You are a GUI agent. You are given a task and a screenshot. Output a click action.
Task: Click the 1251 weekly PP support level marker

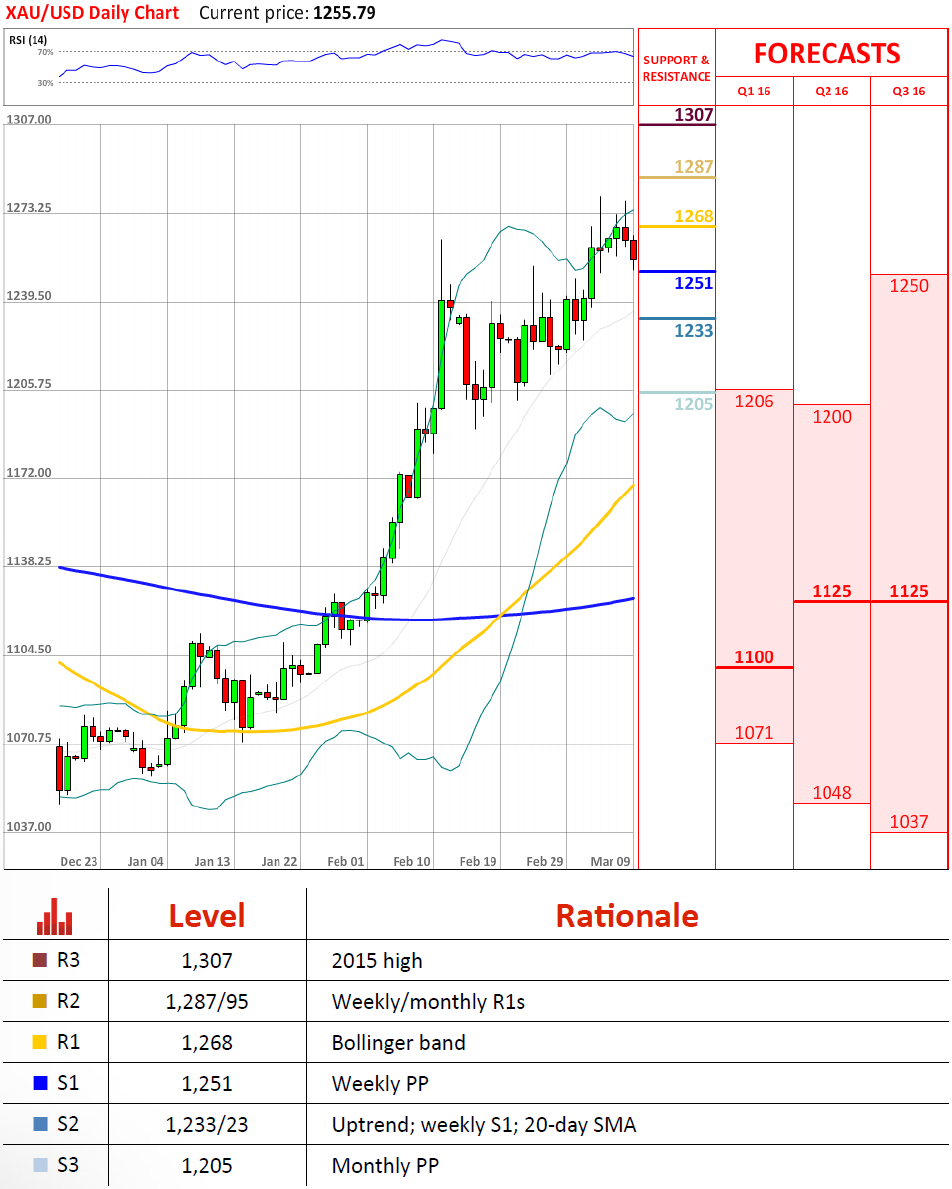coord(693,283)
